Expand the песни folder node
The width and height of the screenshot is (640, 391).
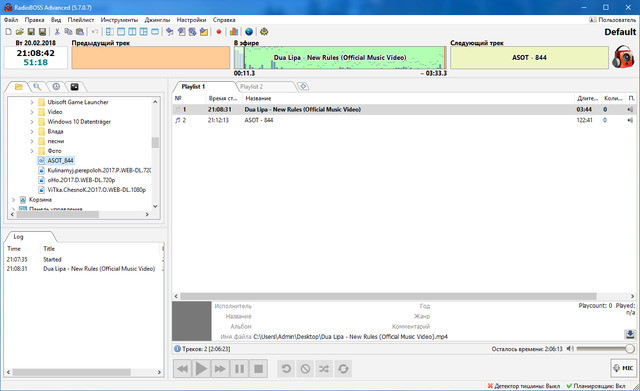click(x=31, y=141)
